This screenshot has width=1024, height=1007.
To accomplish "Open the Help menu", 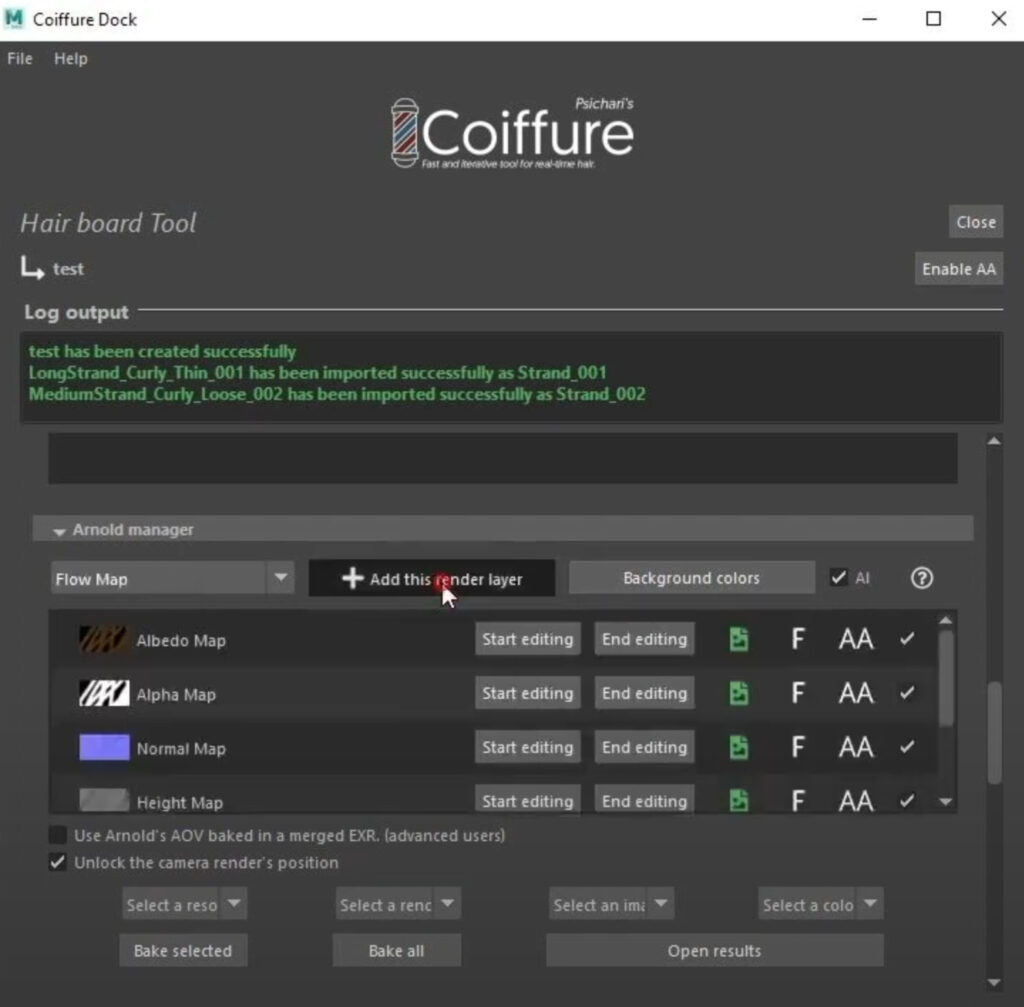I will click(x=71, y=59).
